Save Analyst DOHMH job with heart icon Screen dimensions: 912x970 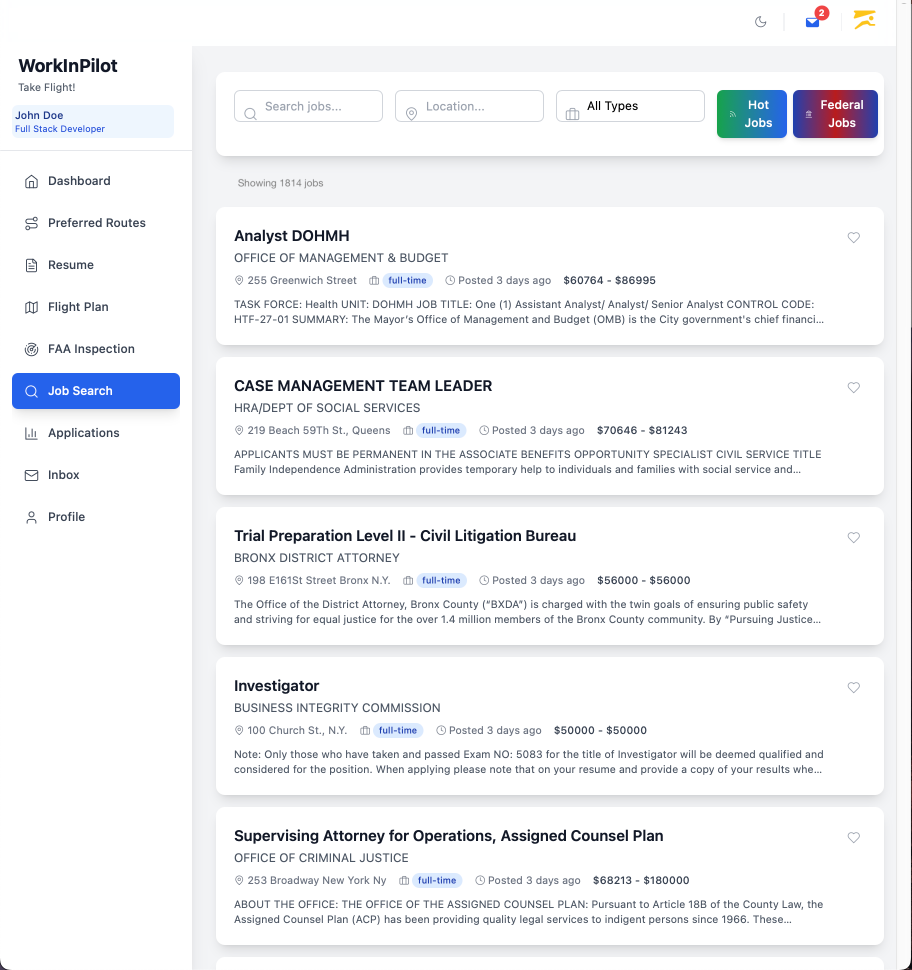click(853, 238)
